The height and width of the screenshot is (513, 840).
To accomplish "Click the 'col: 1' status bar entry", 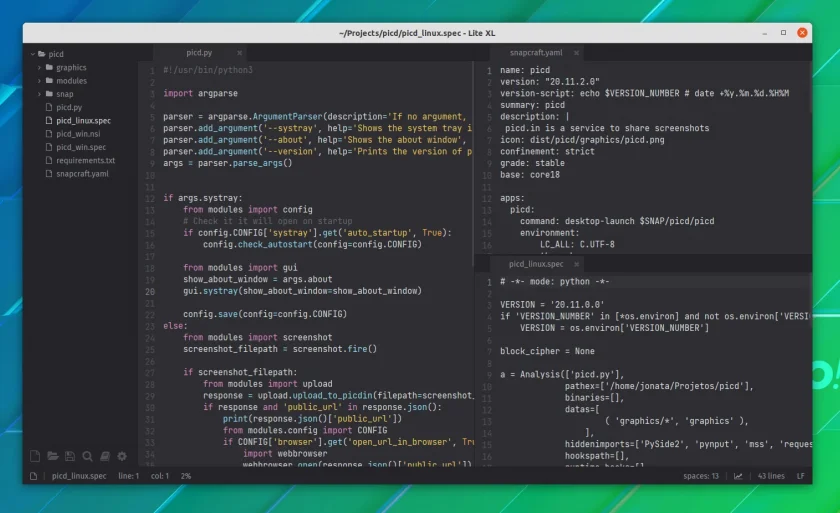I will click(x=160, y=476).
